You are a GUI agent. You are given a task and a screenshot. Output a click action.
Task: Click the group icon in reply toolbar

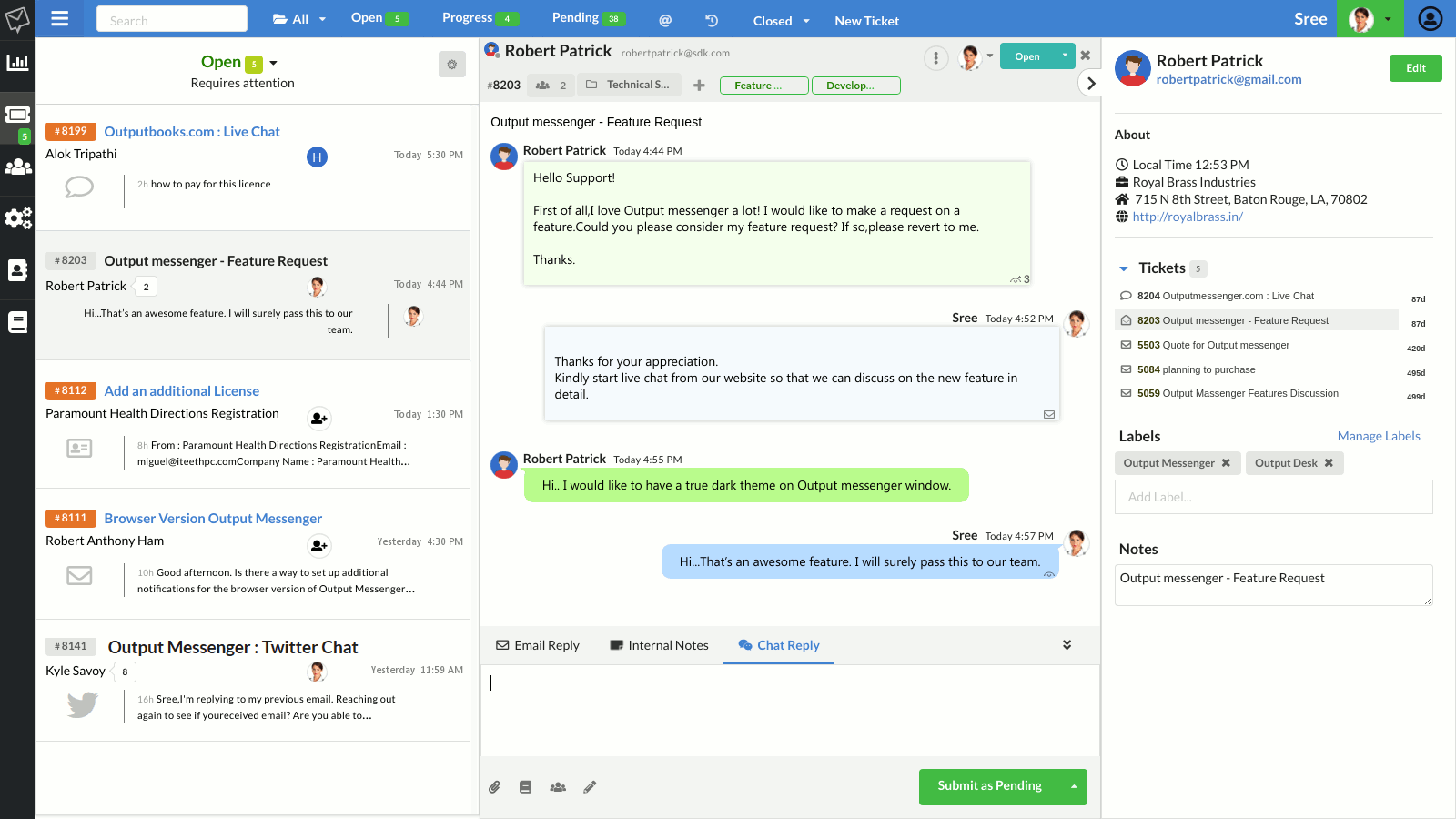click(x=558, y=787)
